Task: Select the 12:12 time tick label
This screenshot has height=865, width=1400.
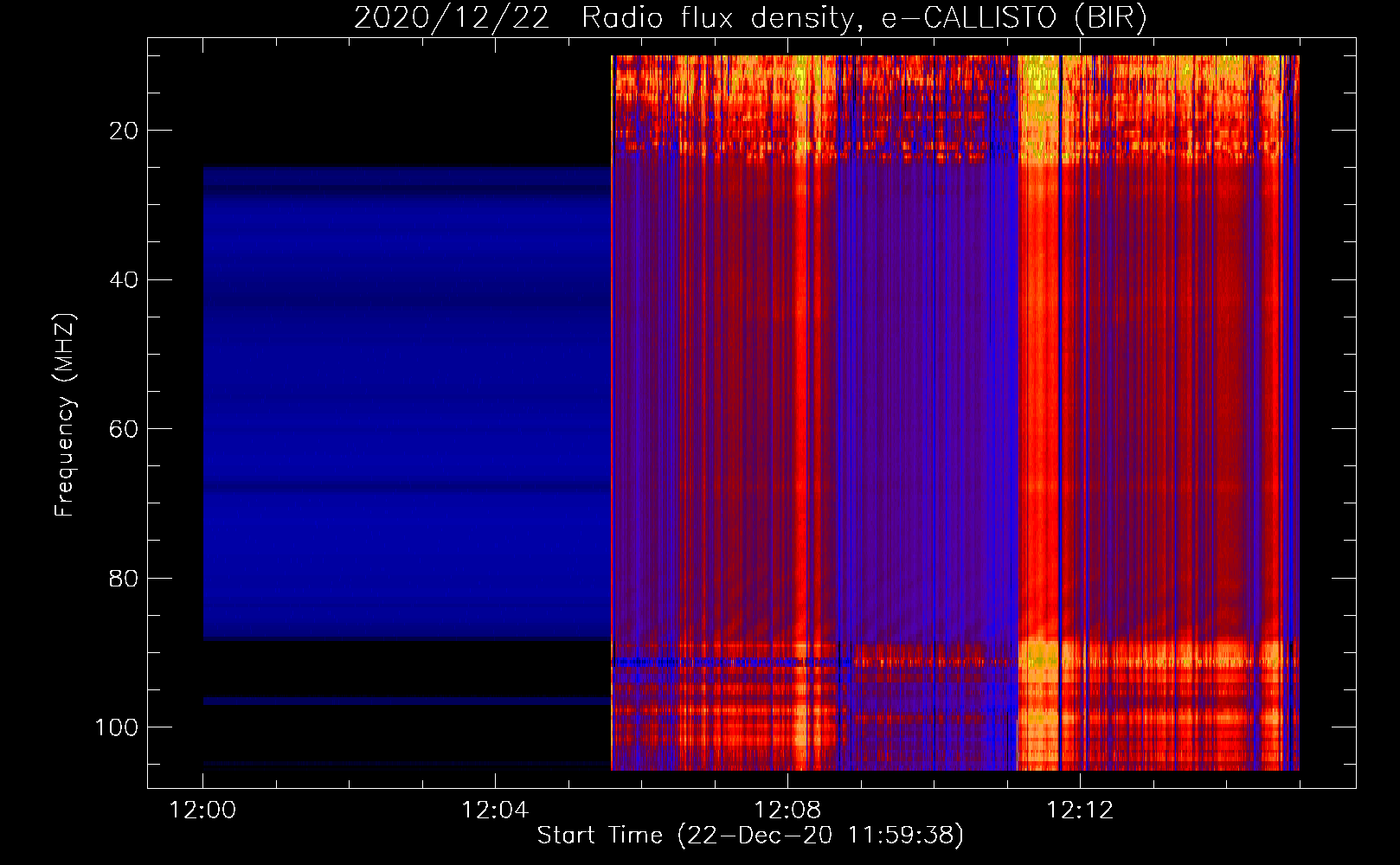Action: (x=1080, y=811)
